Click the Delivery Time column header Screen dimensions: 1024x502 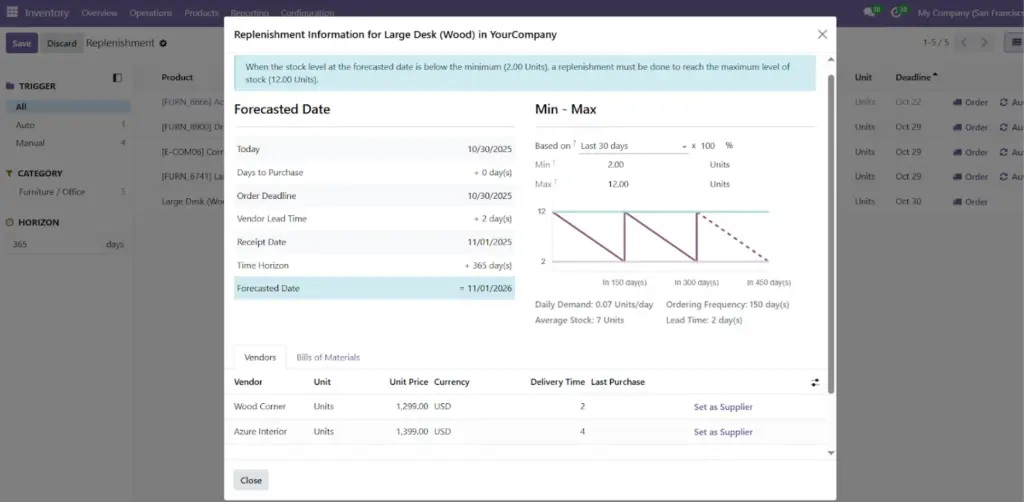tap(557, 382)
